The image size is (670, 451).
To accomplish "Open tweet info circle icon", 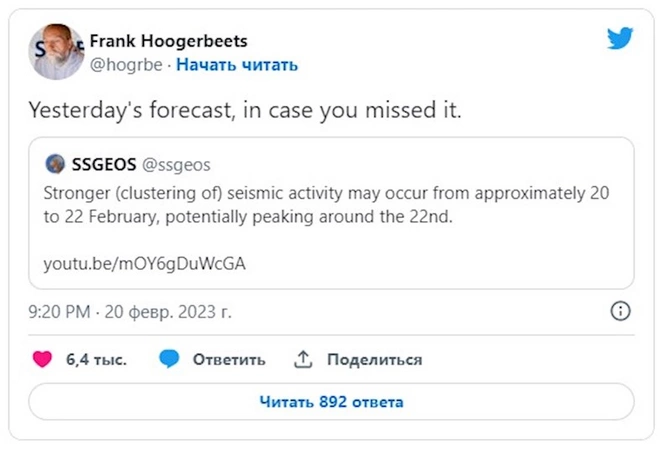I will pyautogui.click(x=620, y=311).
